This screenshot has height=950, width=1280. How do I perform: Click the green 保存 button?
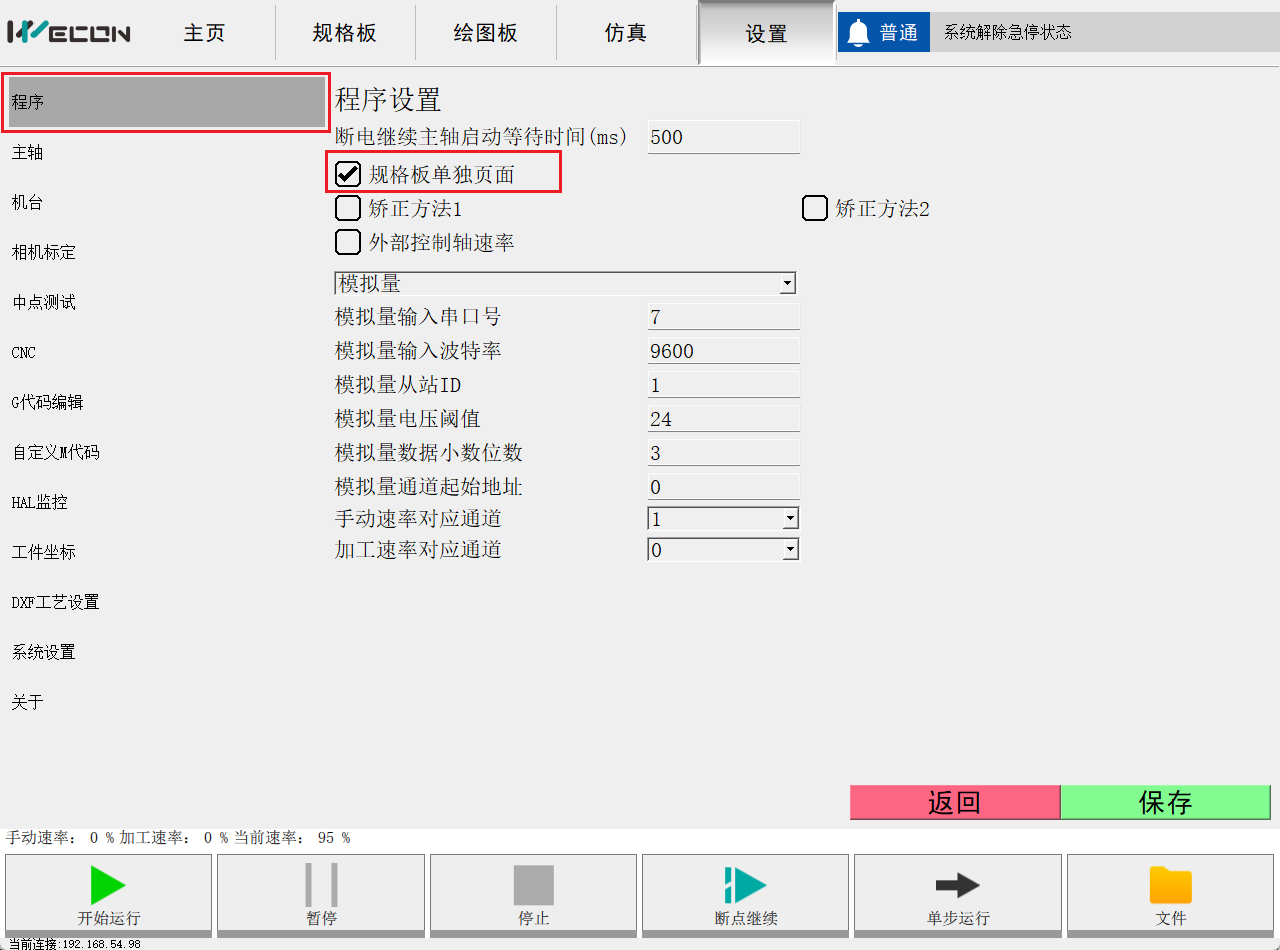point(1165,802)
